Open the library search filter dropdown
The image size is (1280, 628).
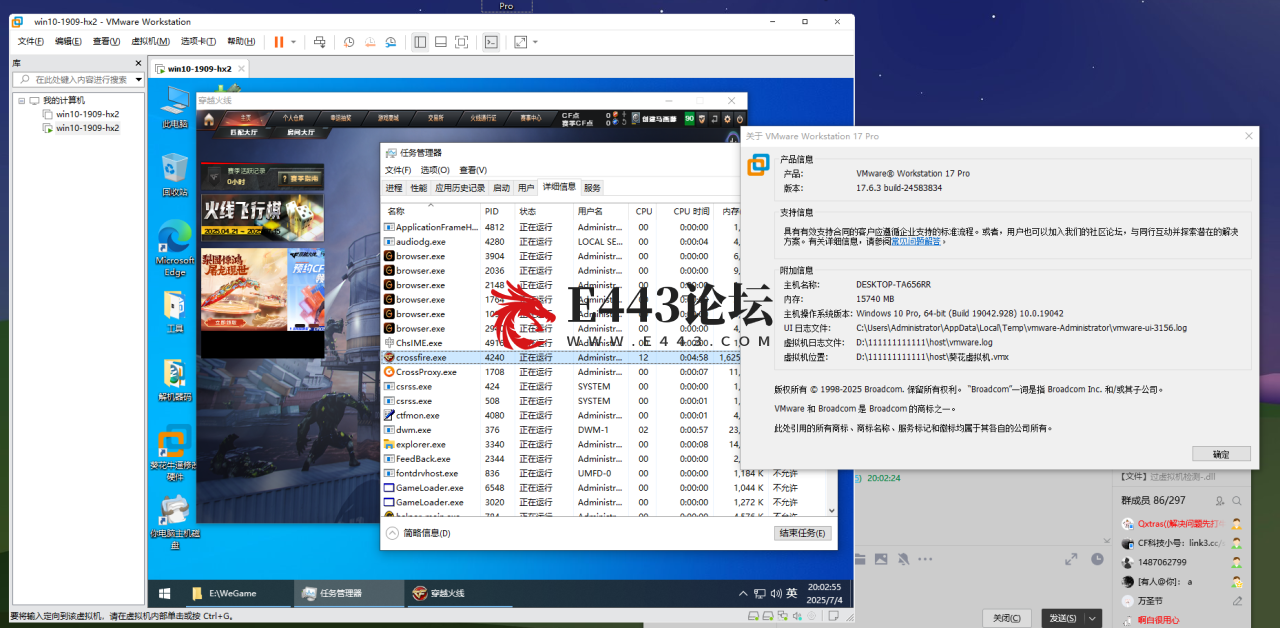pos(138,79)
